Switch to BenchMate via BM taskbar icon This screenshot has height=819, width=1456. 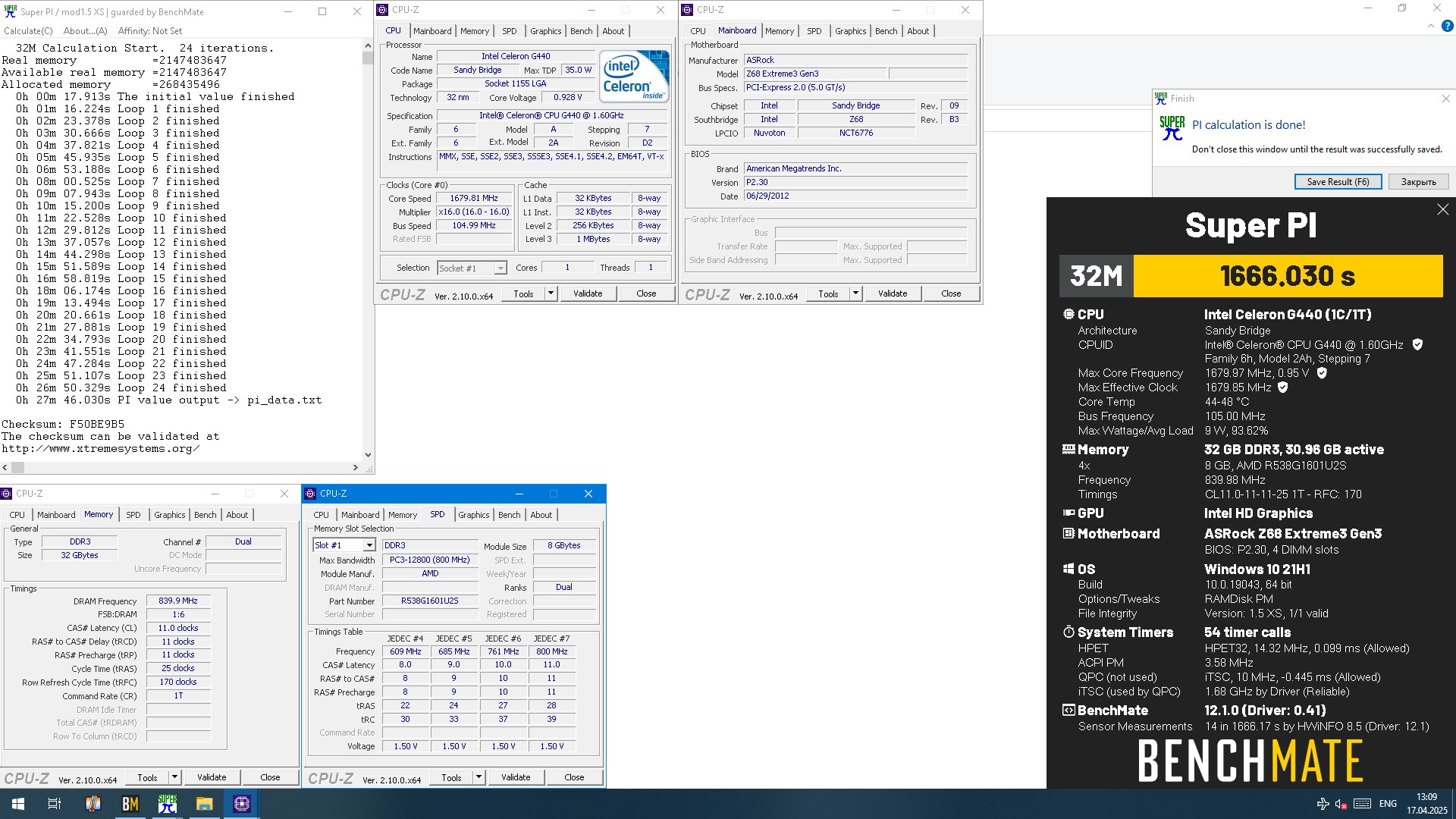tap(130, 804)
